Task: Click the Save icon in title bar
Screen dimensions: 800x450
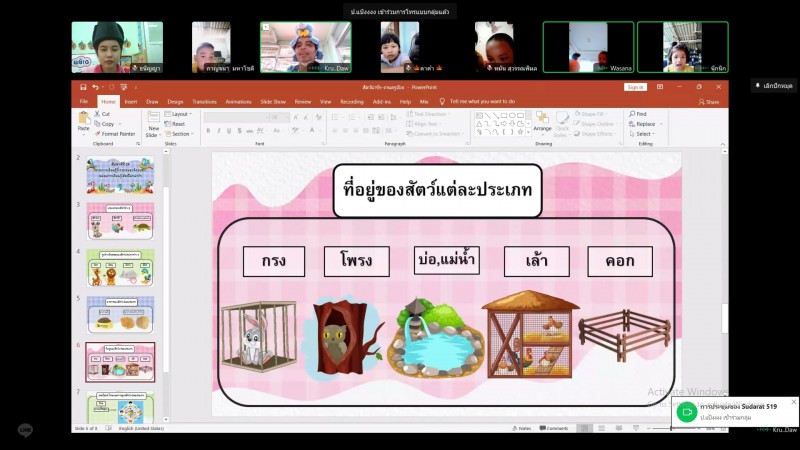Action: (83, 87)
